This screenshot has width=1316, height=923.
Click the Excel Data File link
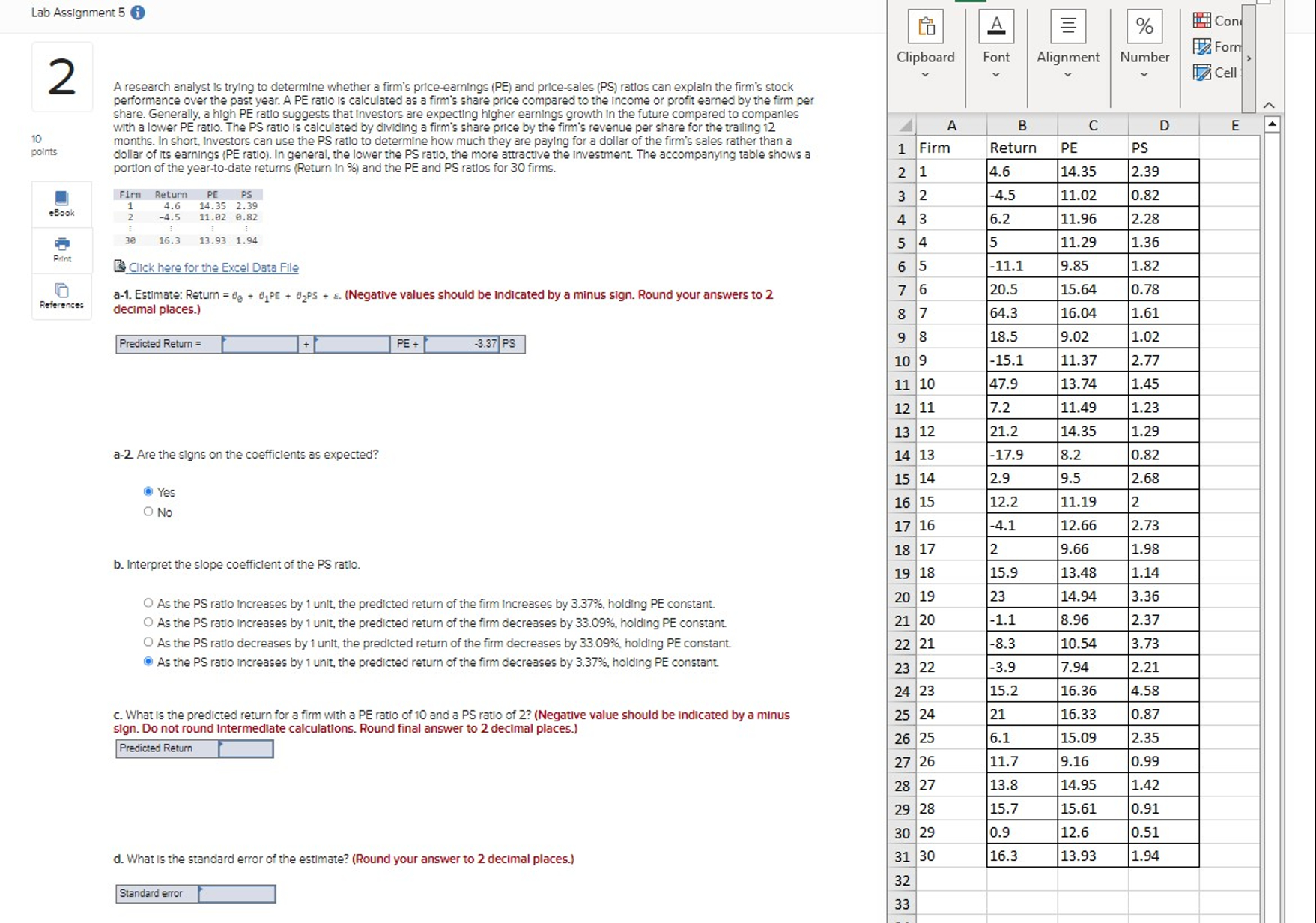click(213, 267)
